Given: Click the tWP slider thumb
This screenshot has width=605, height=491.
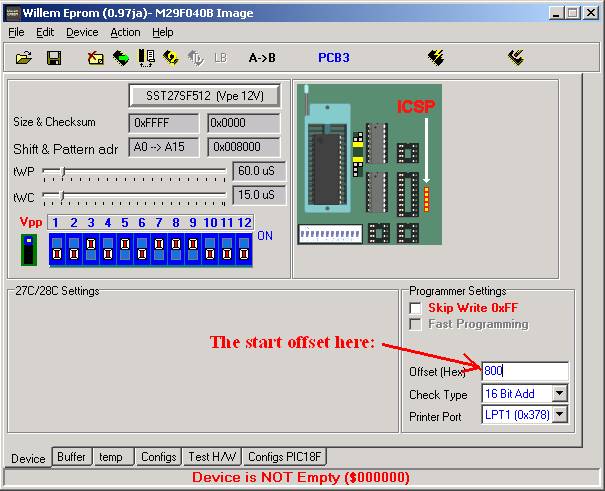Looking at the screenshot, I should pos(63,171).
